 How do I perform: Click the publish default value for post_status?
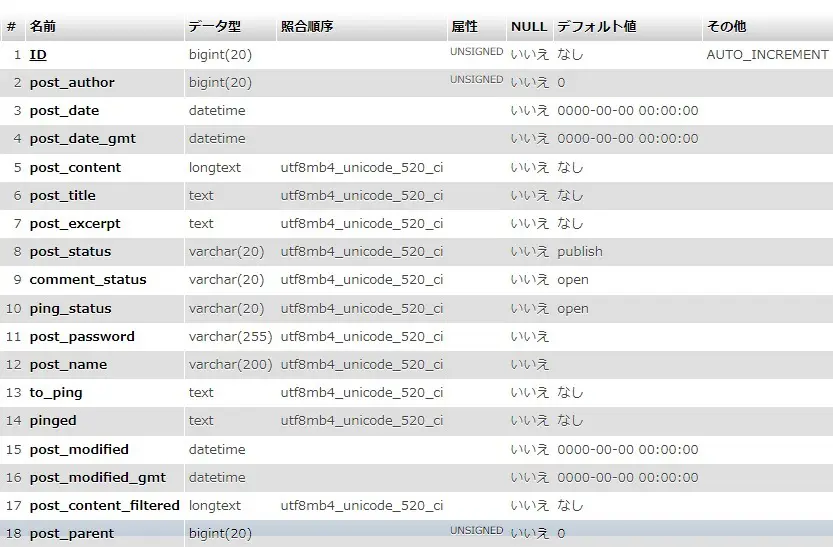point(580,252)
